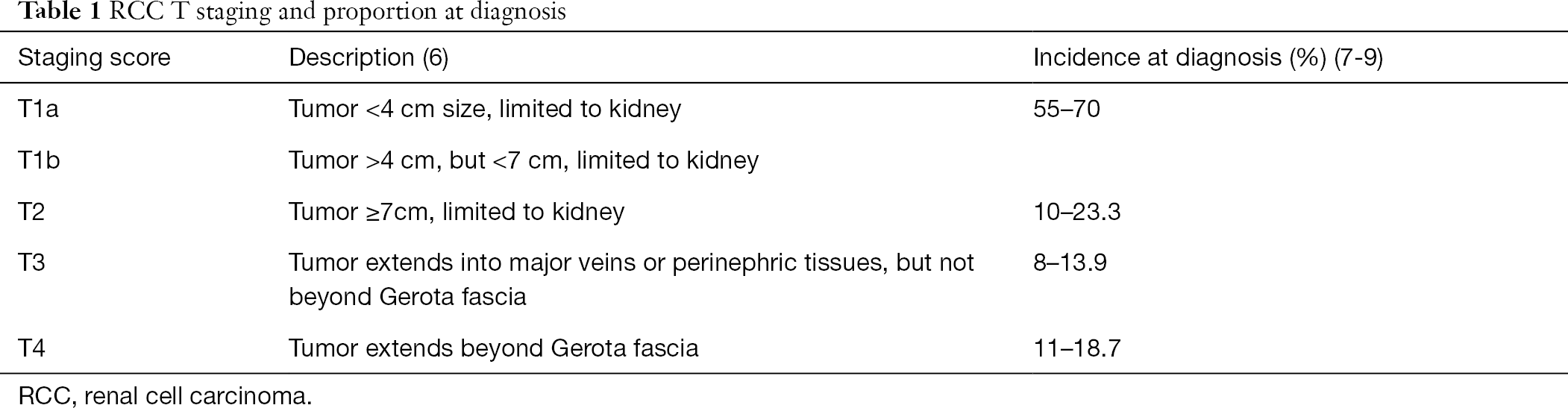
Task: Click the Table 1 caption title
Action: [x=283, y=13]
